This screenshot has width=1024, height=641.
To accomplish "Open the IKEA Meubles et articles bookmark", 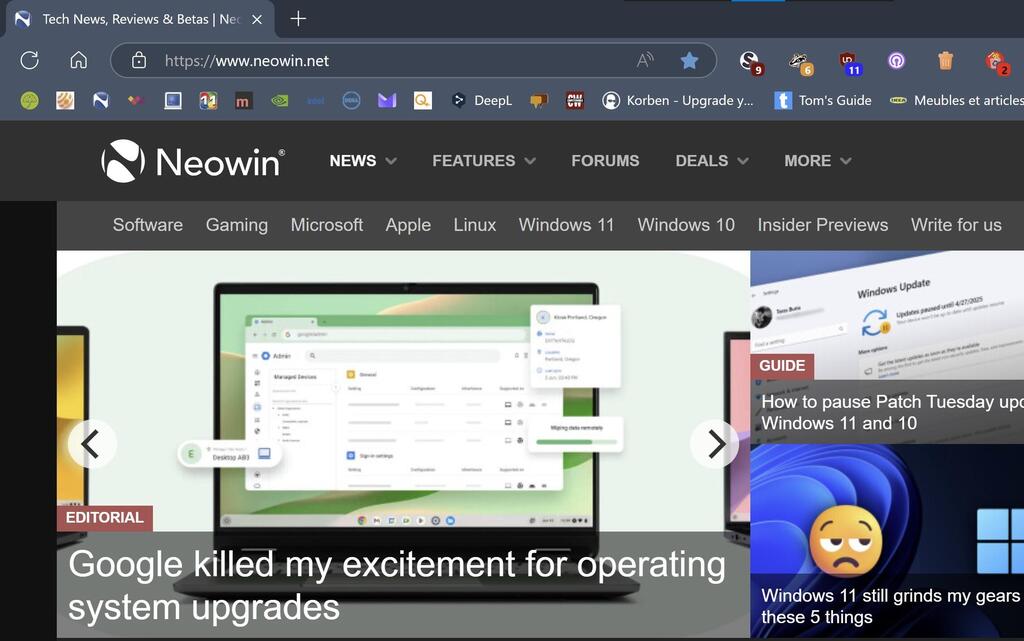I will (957, 101).
